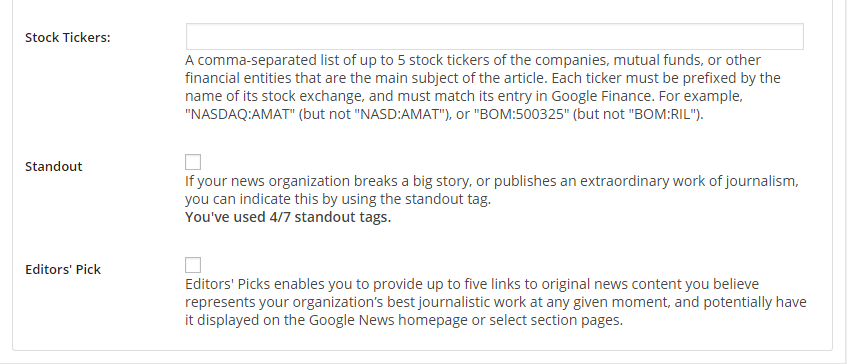Click the sentence starting "If your news organization"
The height and width of the screenshot is (364, 847).
point(492,190)
